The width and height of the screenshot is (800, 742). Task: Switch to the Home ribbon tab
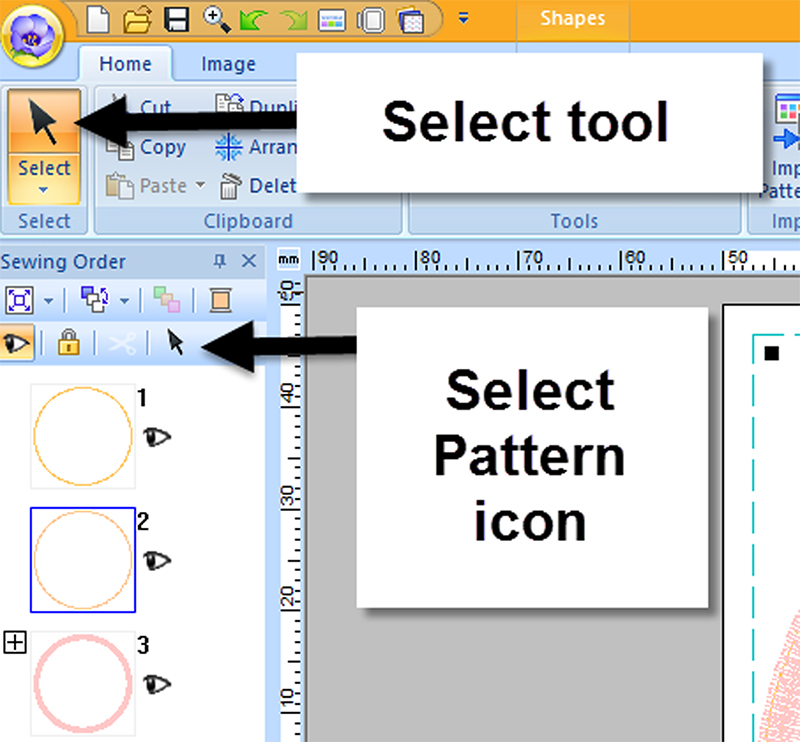[x=125, y=64]
